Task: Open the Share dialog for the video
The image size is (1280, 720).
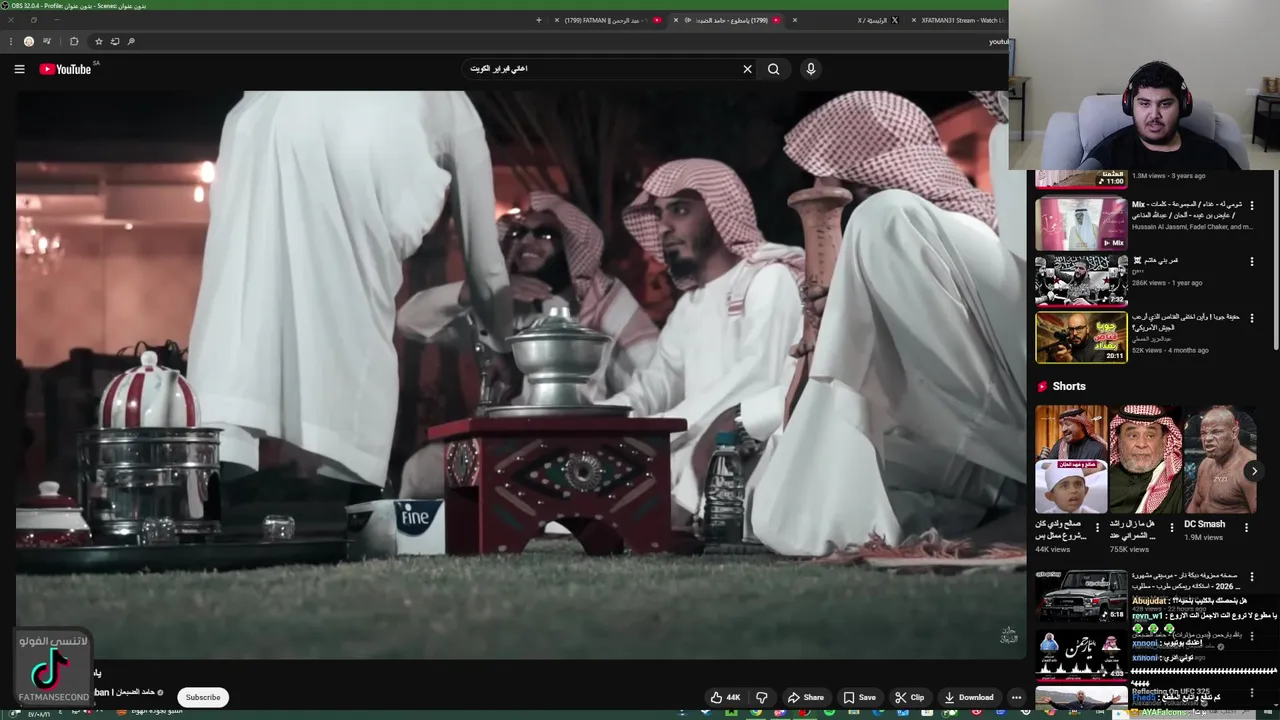Action: 805,697
